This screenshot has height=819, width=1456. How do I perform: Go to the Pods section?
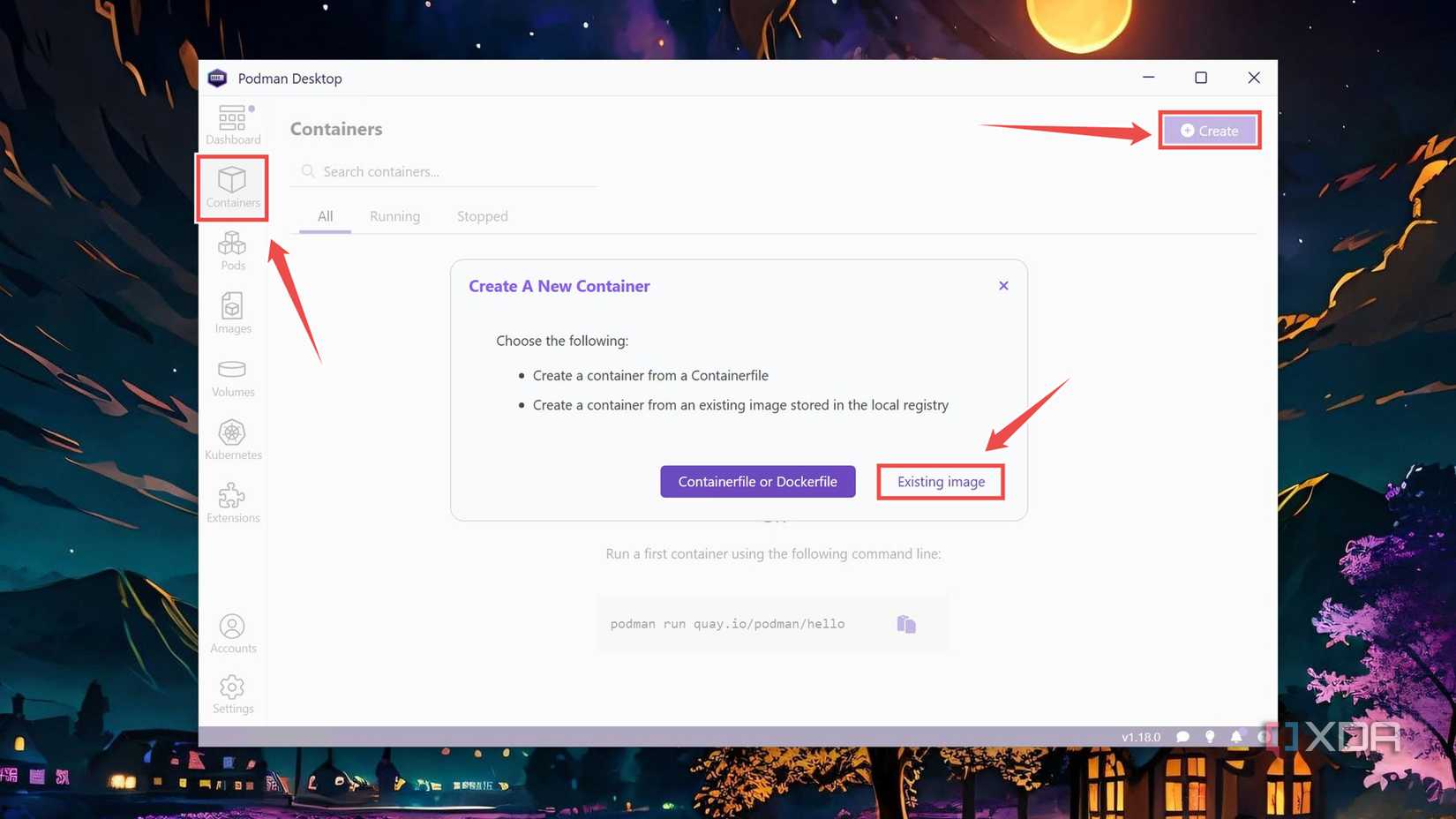pyautogui.click(x=233, y=251)
